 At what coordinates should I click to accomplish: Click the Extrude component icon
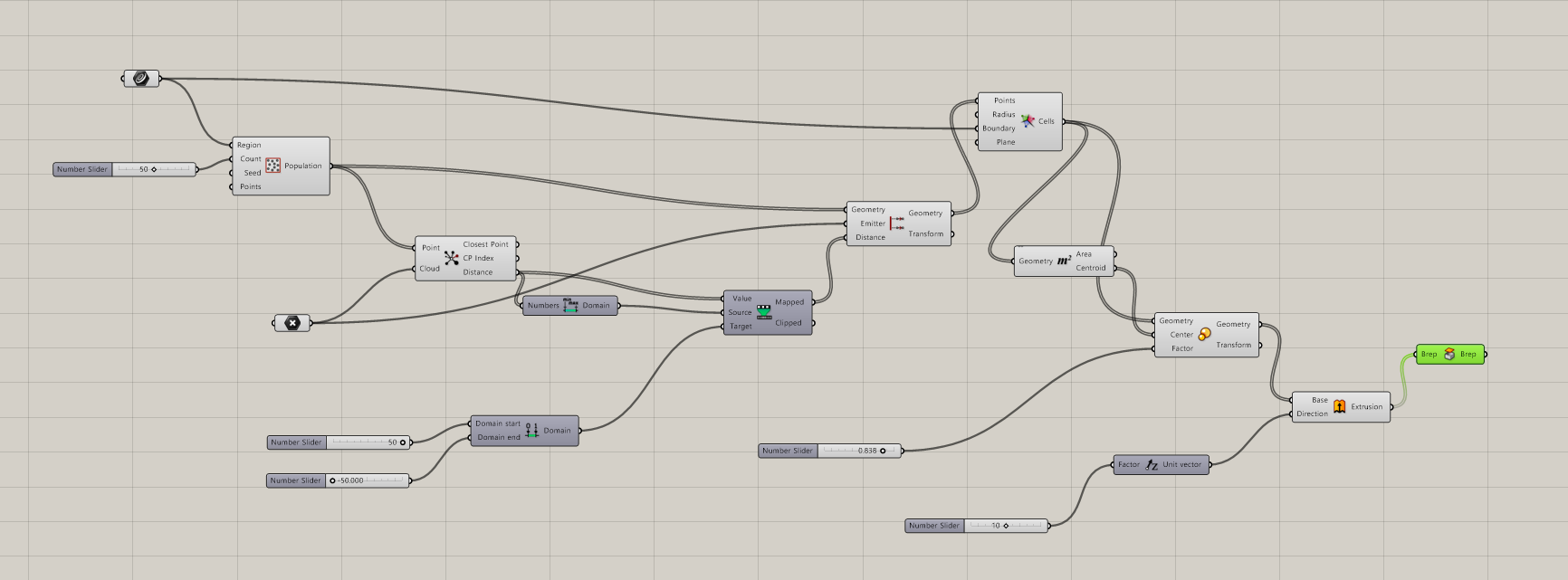point(1339,406)
